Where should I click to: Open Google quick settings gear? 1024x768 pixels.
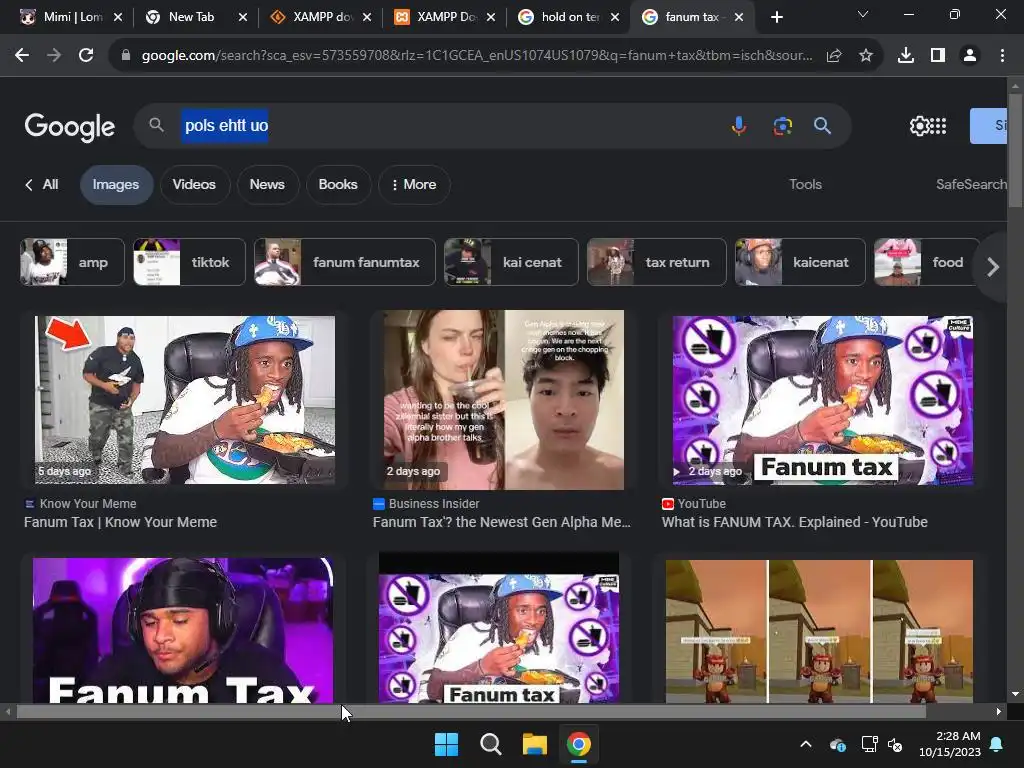click(919, 125)
